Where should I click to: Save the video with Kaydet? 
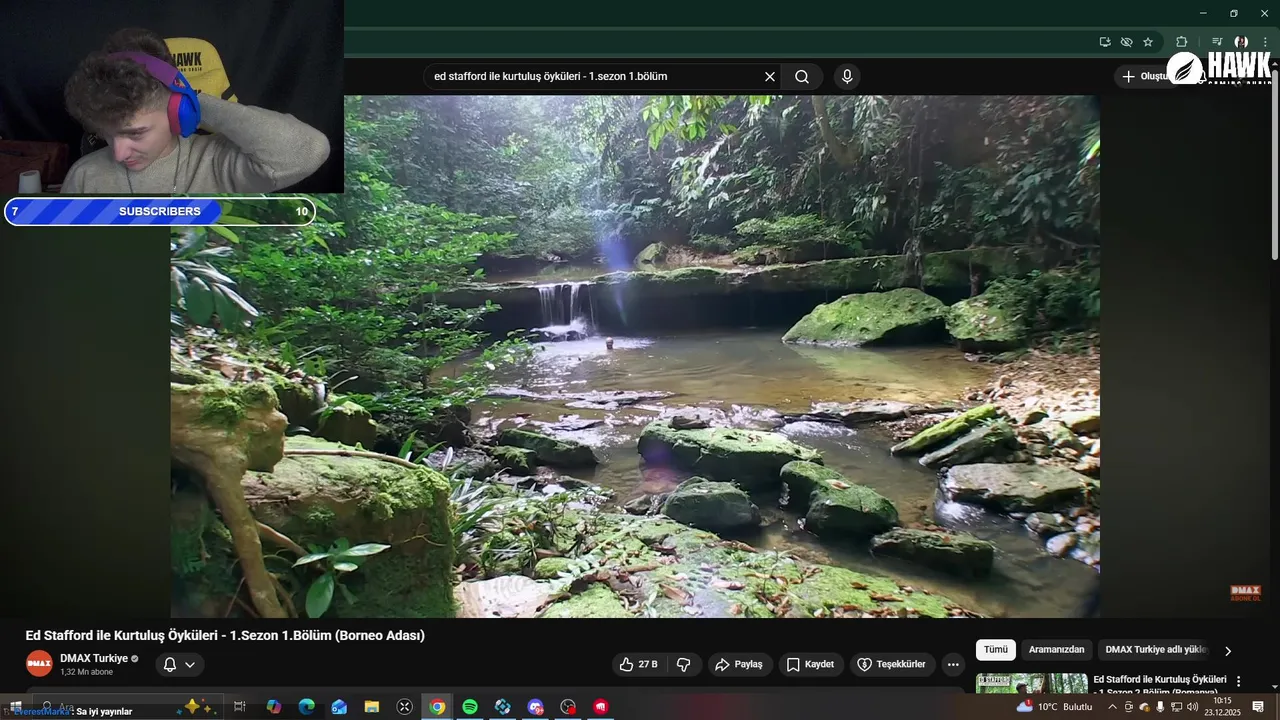[810, 664]
